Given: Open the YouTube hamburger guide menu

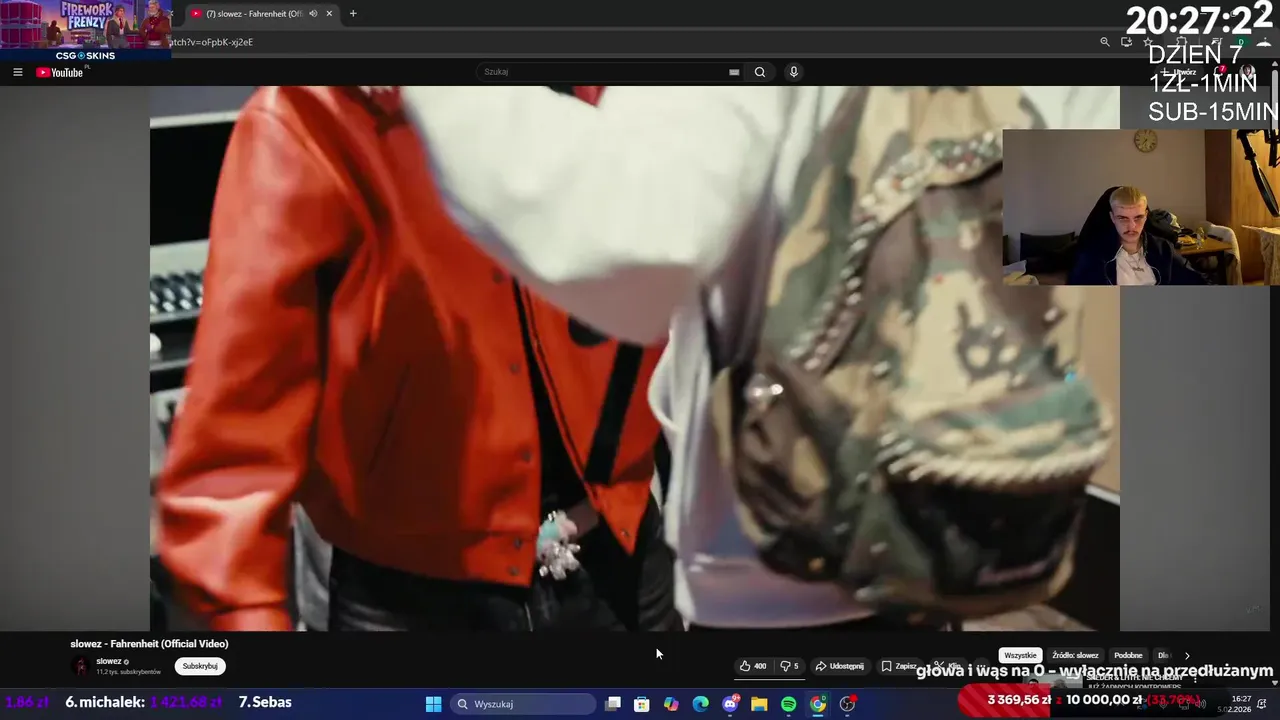Looking at the screenshot, I should [x=17, y=72].
